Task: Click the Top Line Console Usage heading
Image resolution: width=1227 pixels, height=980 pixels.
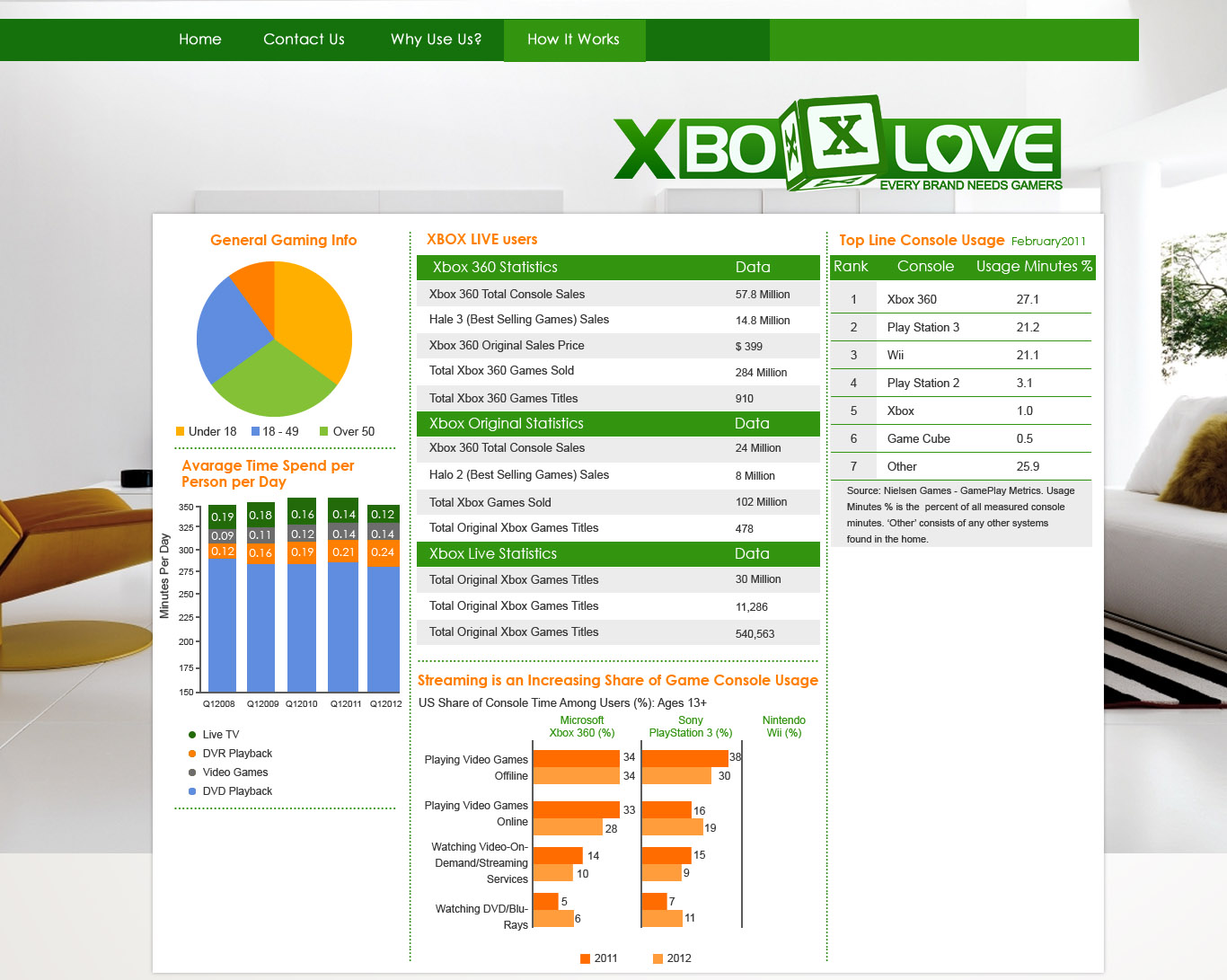Action: pyautogui.click(x=922, y=240)
